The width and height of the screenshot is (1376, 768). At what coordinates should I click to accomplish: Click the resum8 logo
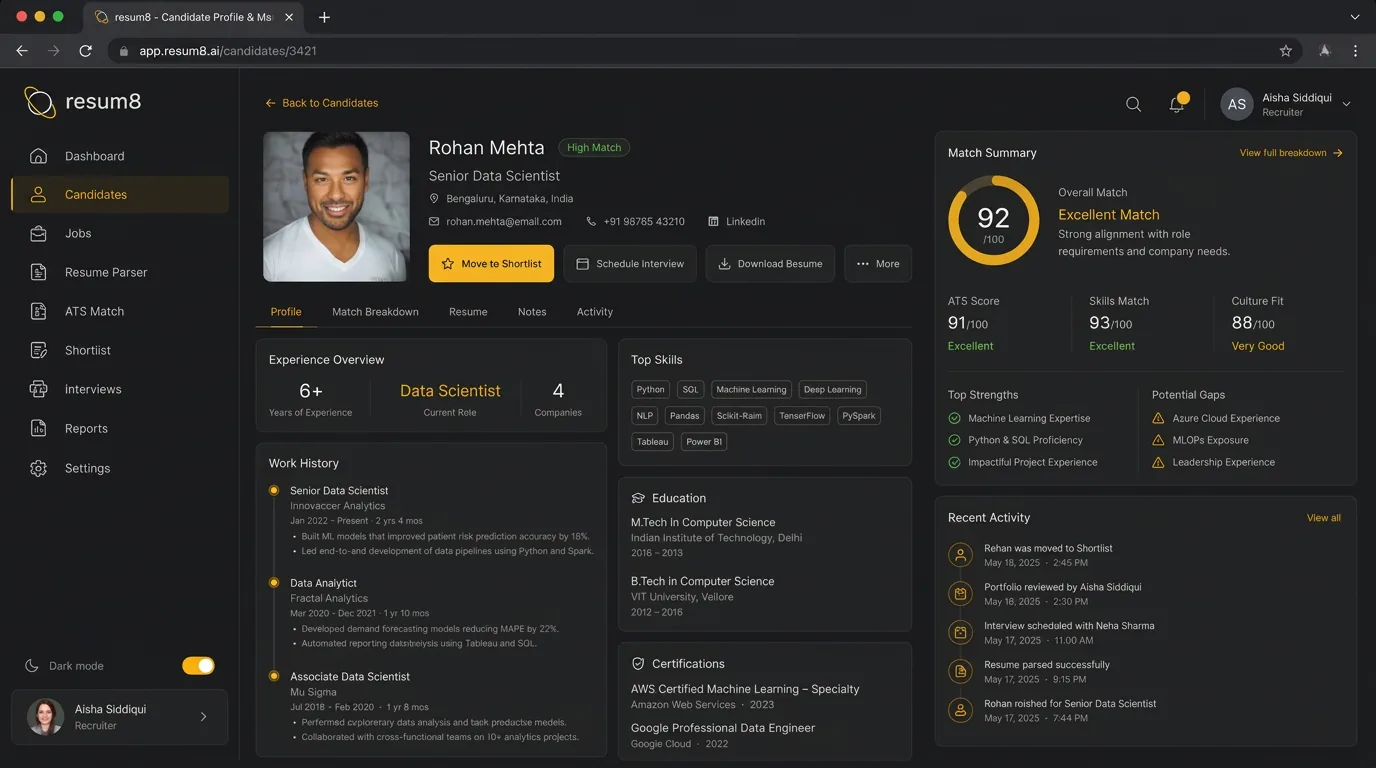coord(83,101)
